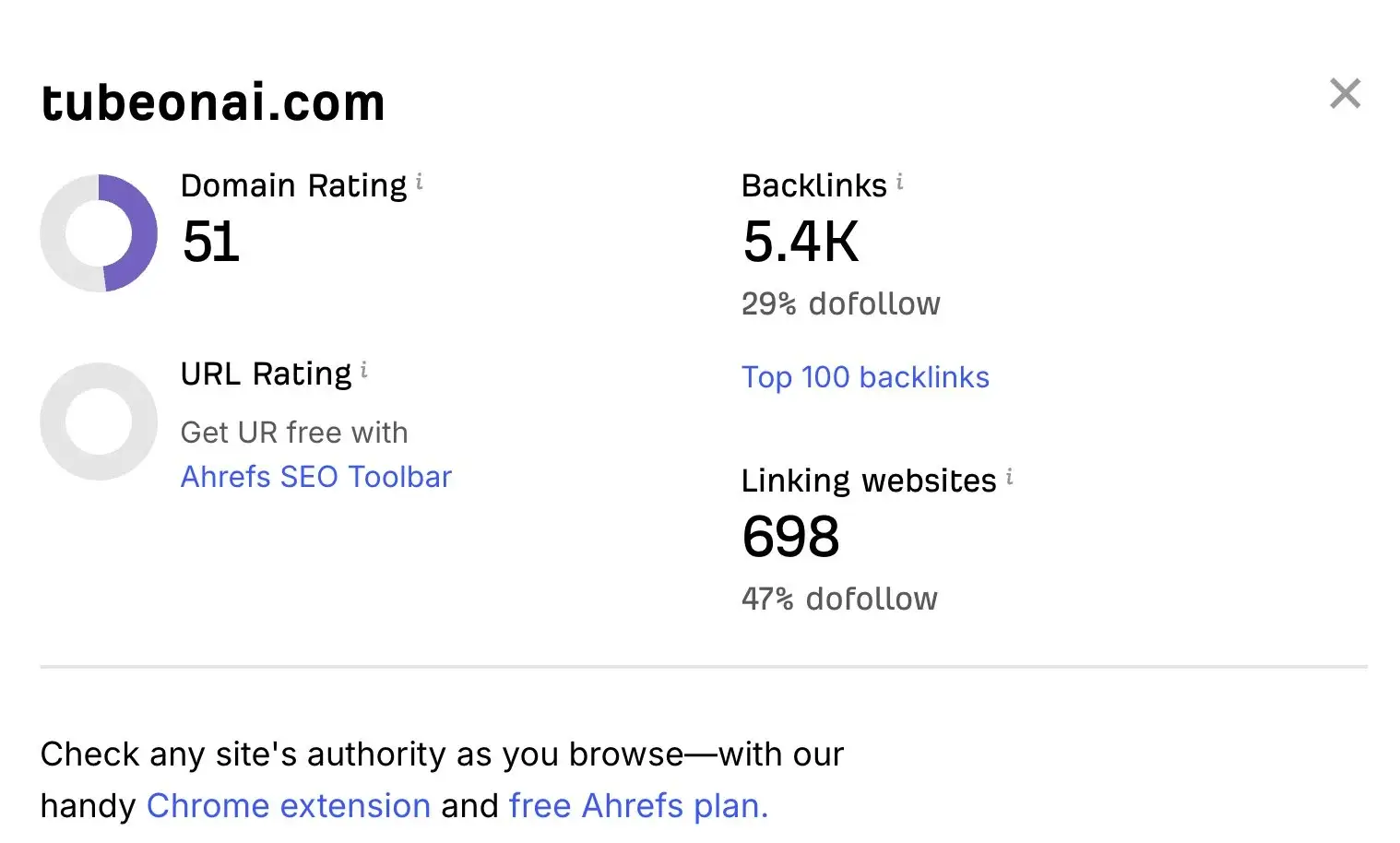Screen dimensions: 1400x843
Task: Click the Linking websites label
Action: [869, 481]
